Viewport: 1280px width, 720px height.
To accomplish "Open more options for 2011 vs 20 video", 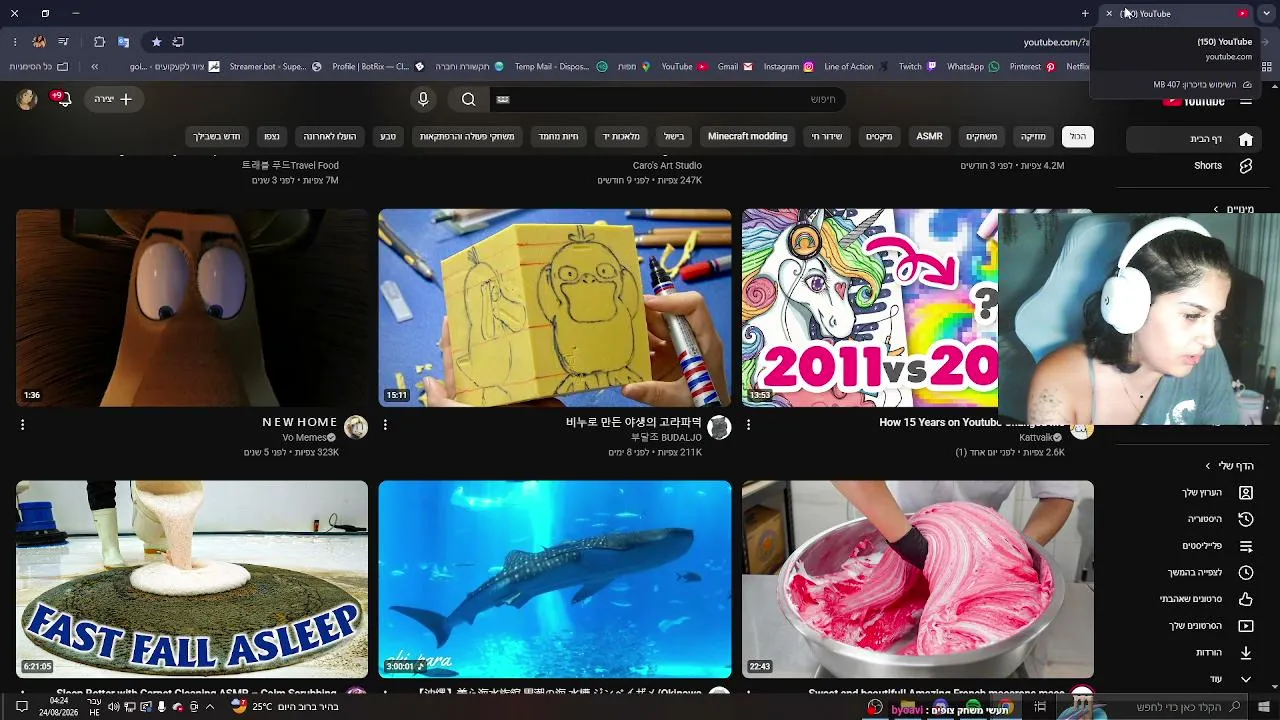I will (748, 425).
